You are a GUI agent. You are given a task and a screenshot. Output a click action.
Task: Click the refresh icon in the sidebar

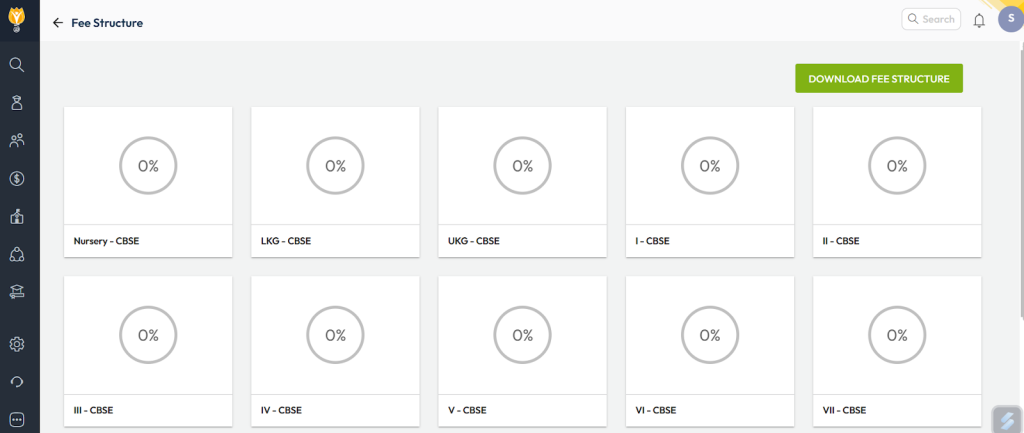(17, 382)
